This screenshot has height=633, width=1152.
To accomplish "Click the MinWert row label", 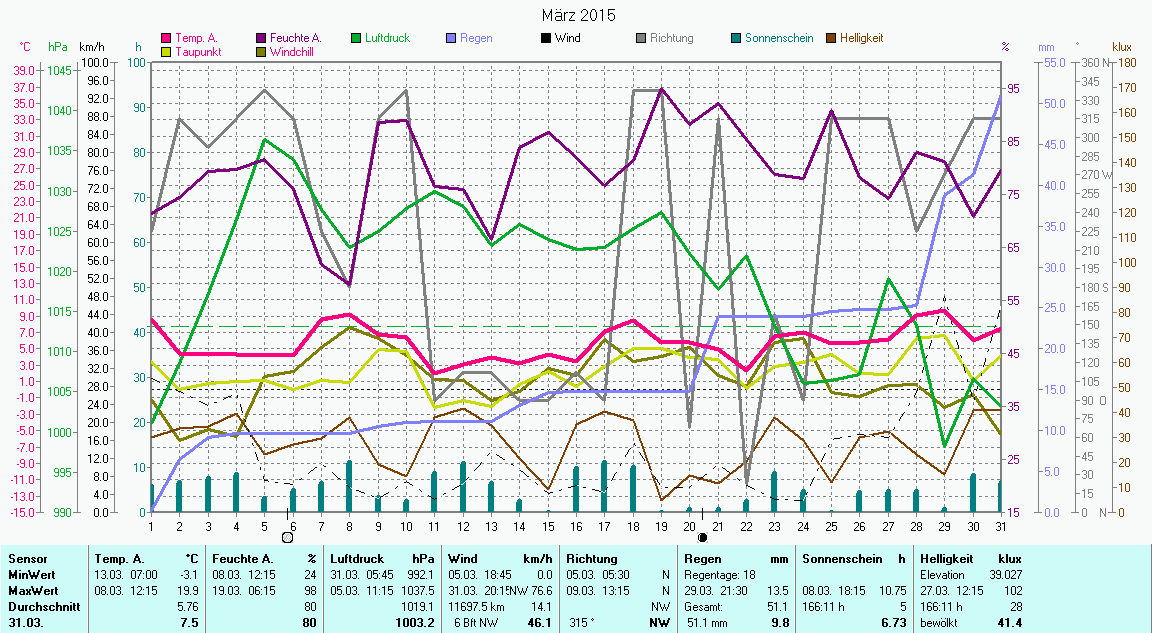I will [x=32, y=575].
